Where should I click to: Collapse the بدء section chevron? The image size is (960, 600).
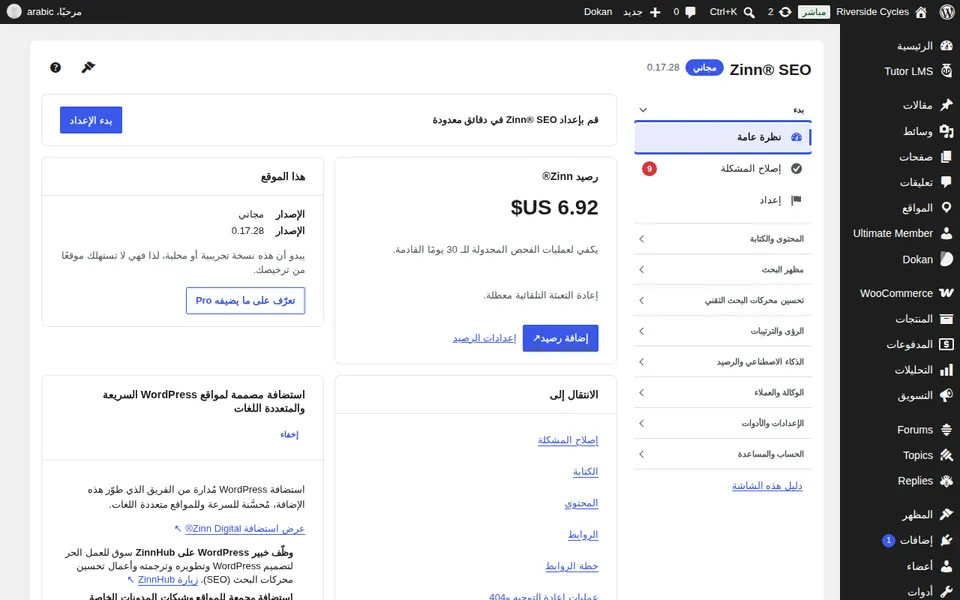click(x=643, y=110)
